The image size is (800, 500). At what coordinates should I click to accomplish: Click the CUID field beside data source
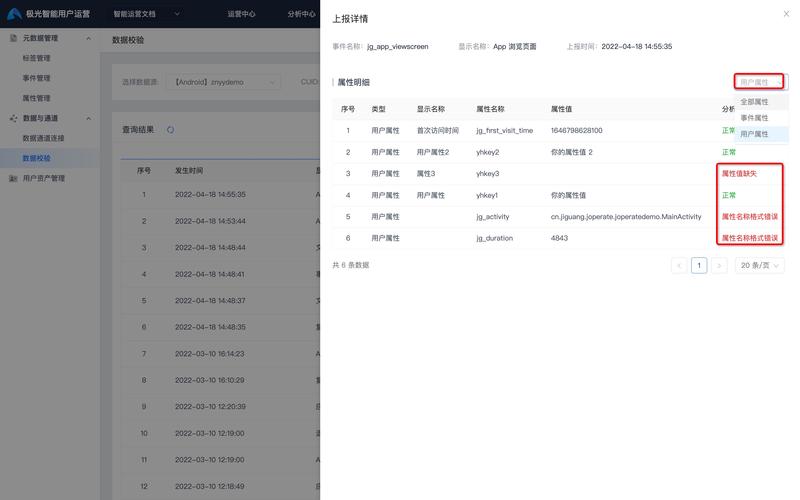click(x=310, y=82)
